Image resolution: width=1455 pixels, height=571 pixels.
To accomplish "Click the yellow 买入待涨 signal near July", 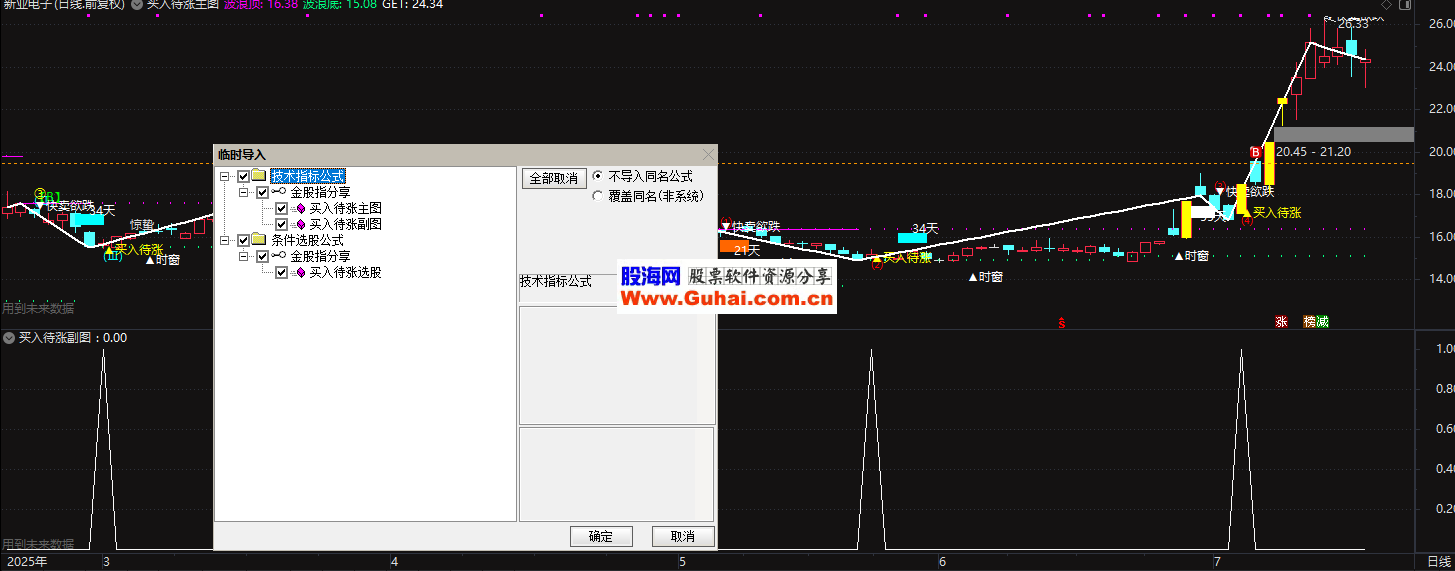I will point(1277,213).
